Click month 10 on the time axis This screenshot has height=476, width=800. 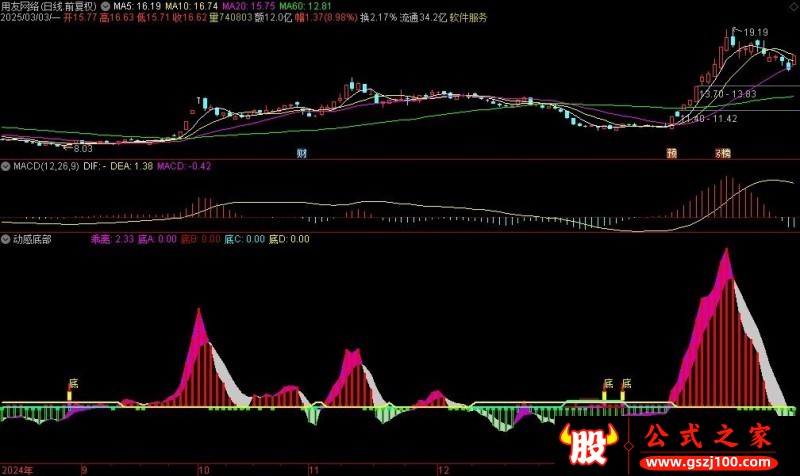pyautogui.click(x=204, y=470)
